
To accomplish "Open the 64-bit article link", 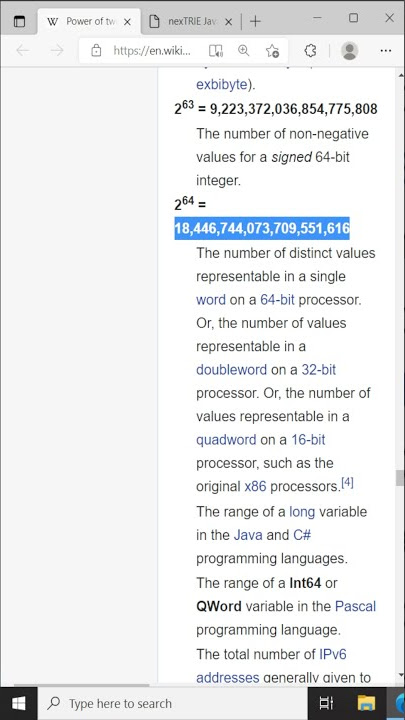I will click(x=277, y=300).
